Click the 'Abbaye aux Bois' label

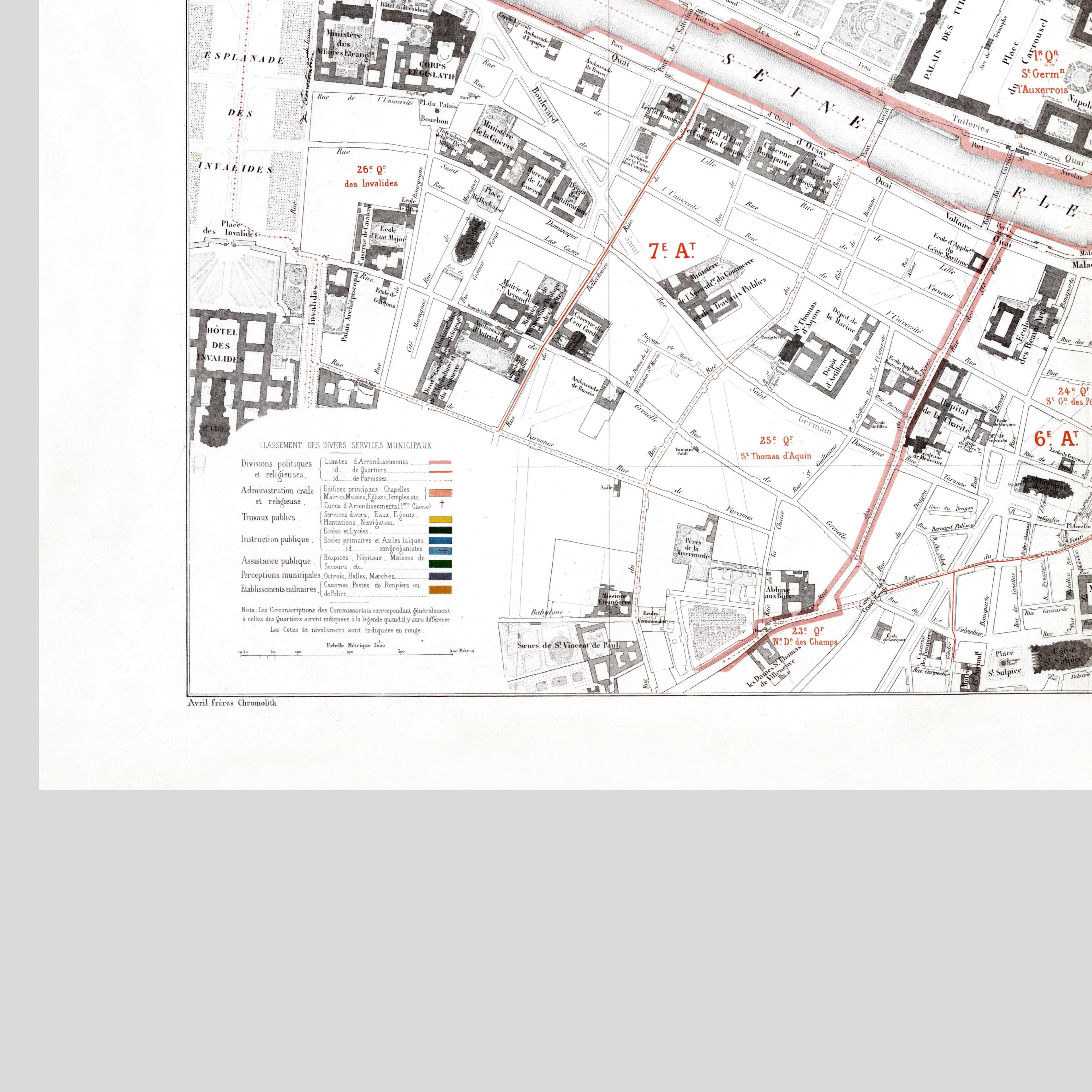click(x=778, y=592)
